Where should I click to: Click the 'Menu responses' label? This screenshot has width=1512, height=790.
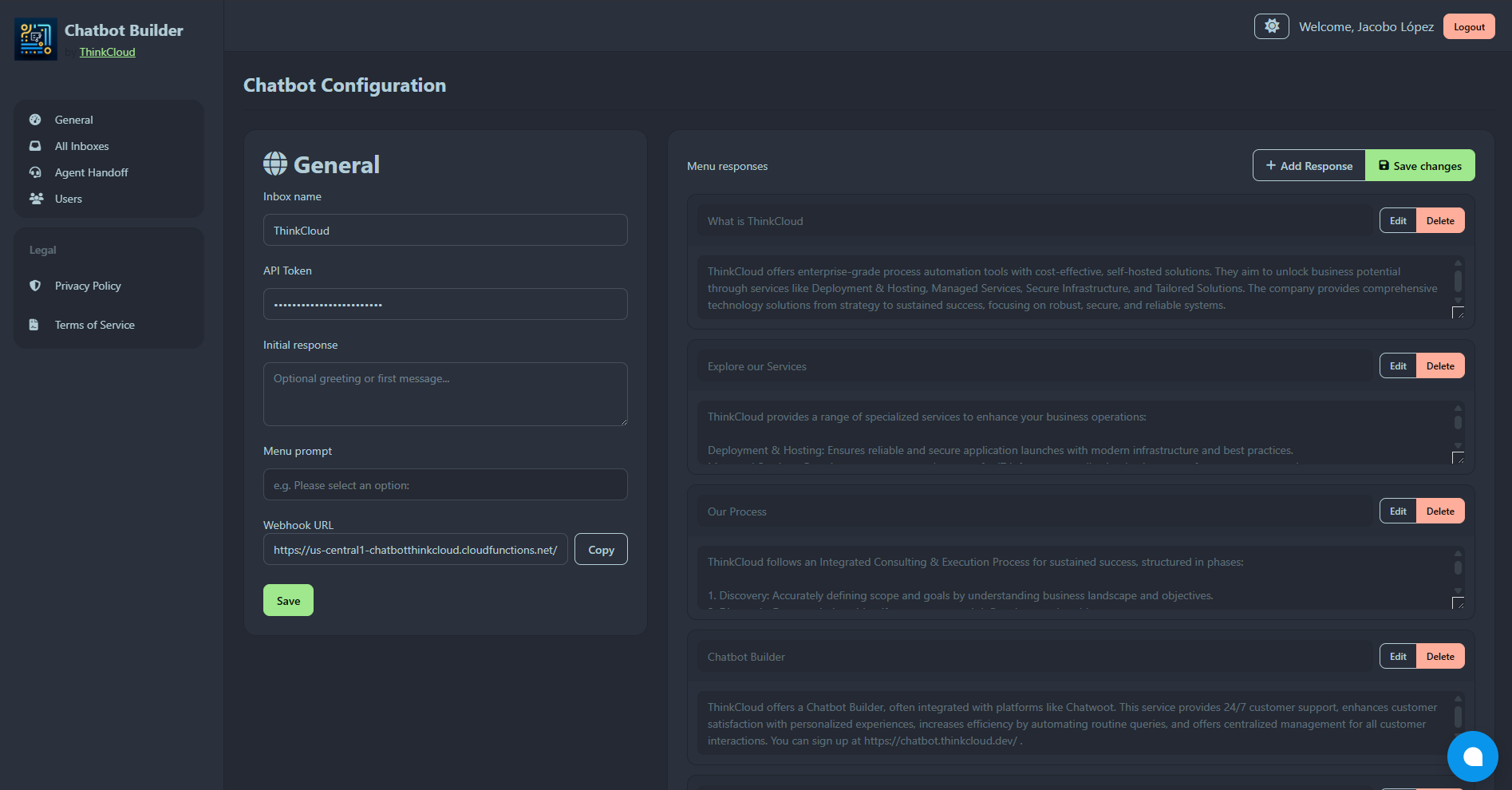click(x=727, y=166)
